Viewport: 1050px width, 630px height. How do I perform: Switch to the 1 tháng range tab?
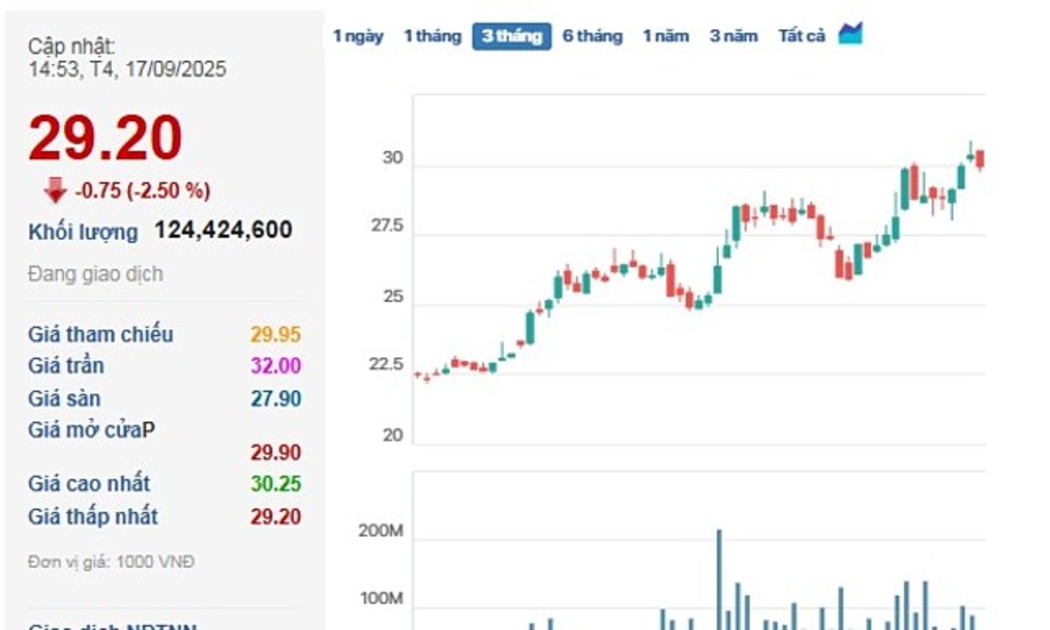click(432, 36)
